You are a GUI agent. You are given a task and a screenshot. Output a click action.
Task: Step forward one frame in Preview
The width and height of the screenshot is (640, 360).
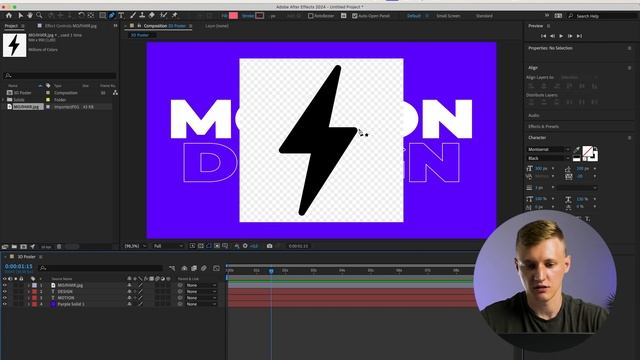[x=570, y=36]
